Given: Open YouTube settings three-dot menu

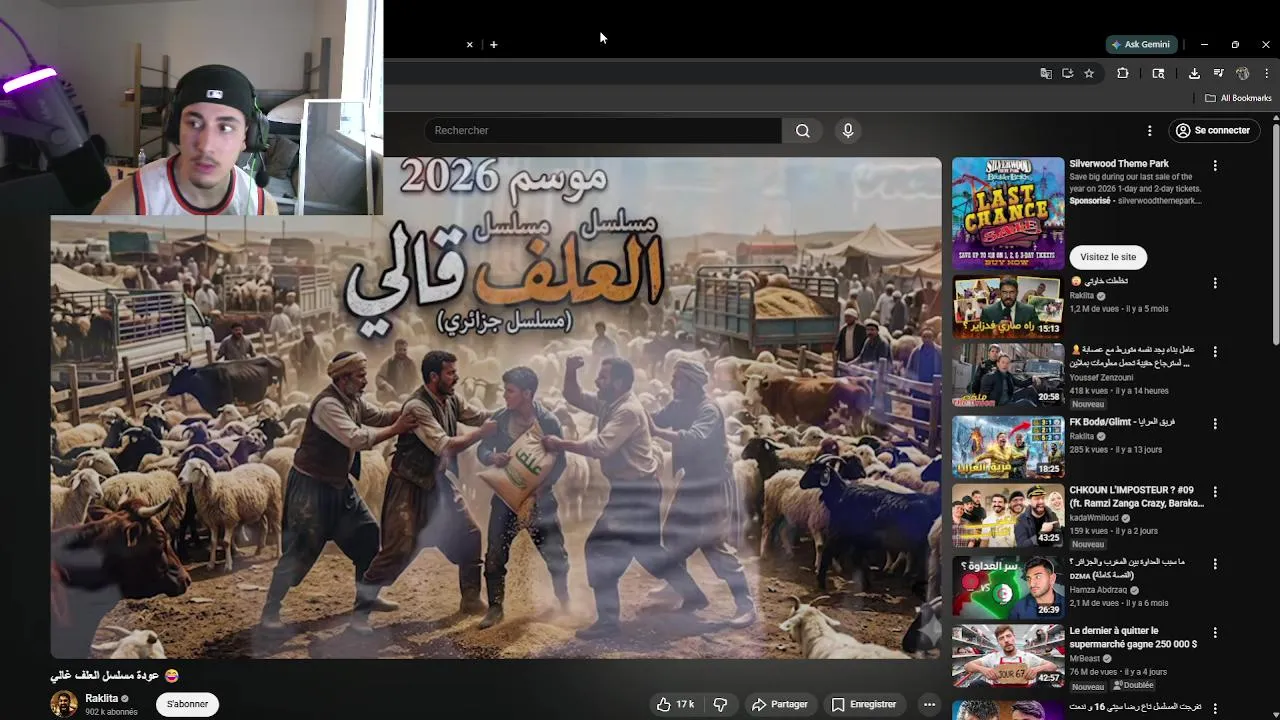Looking at the screenshot, I should (x=1149, y=131).
